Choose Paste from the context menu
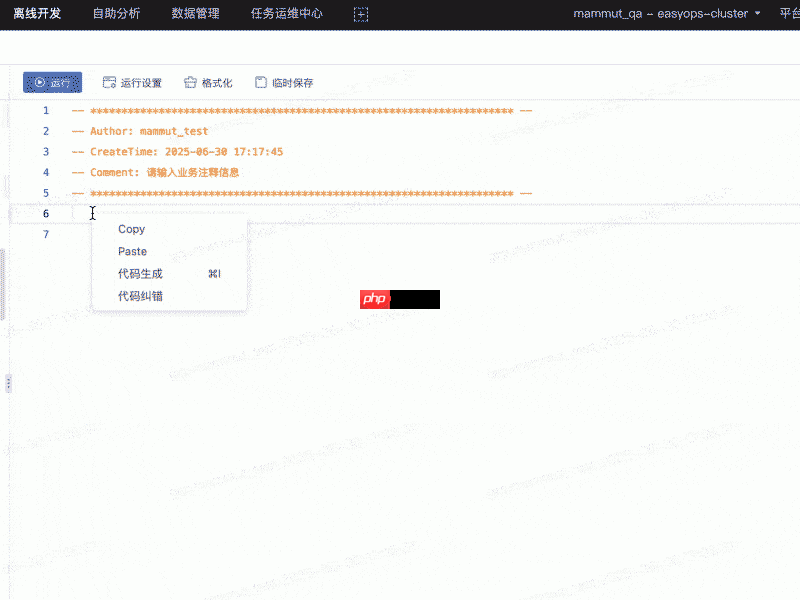 click(x=132, y=251)
